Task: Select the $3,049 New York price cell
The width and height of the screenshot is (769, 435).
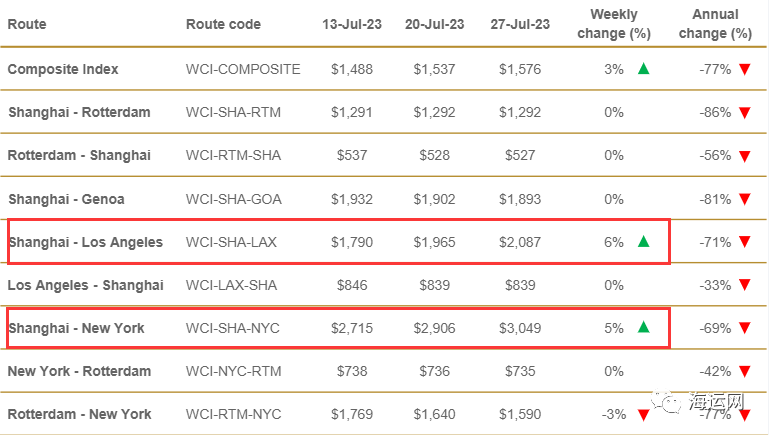Action: pyautogui.click(x=520, y=328)
